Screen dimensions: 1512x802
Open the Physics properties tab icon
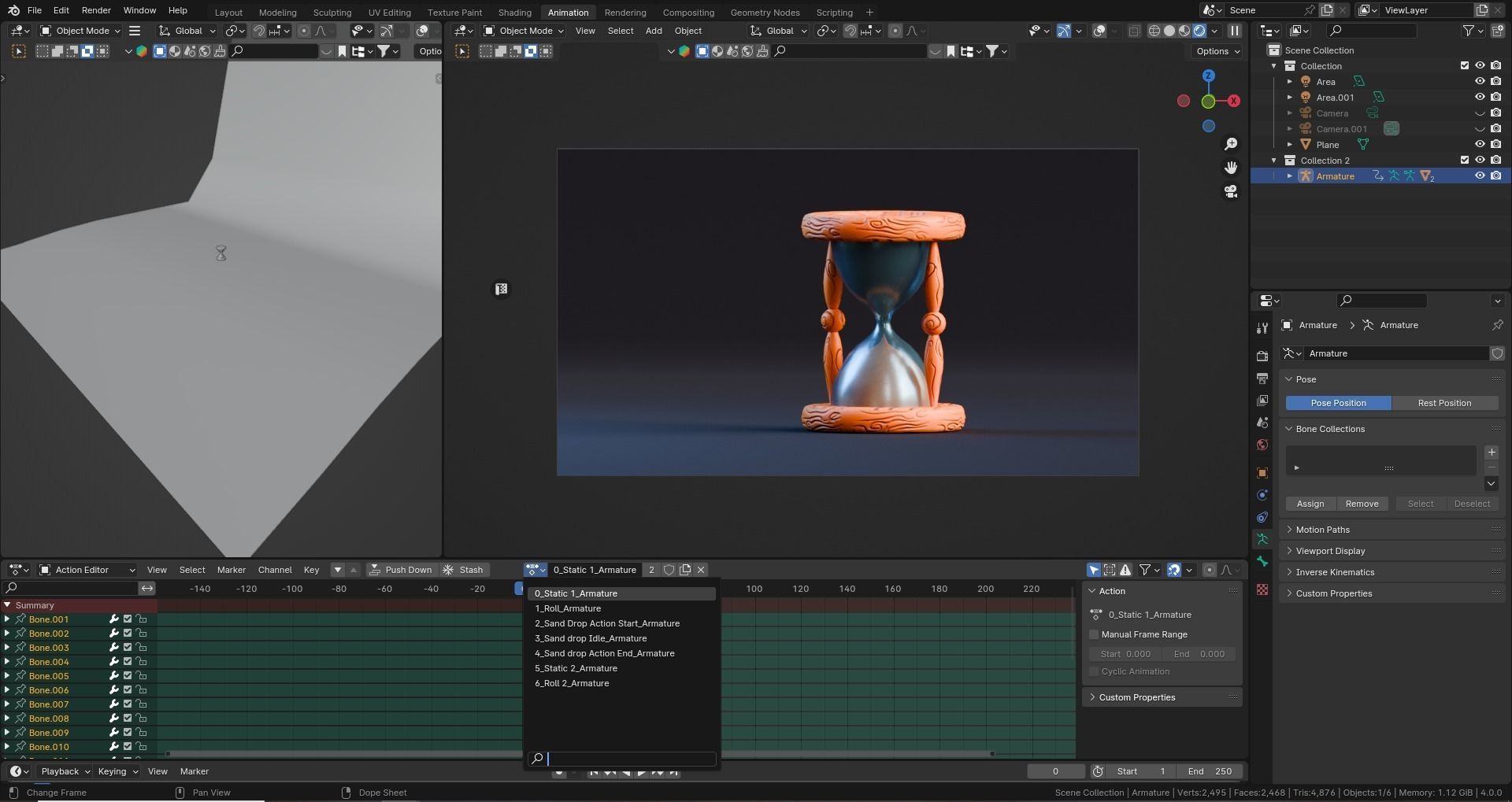[x=1262, y=495]
